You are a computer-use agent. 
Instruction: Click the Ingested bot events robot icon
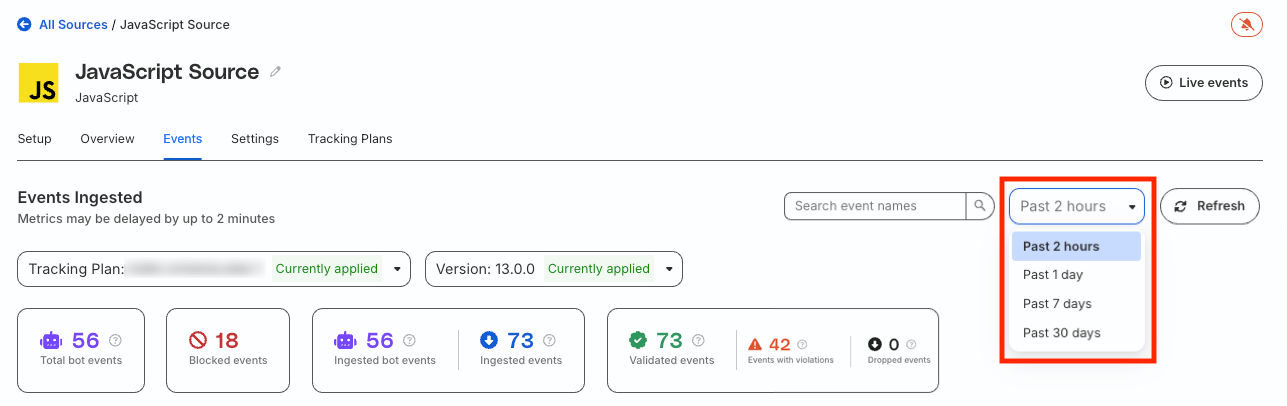(345, 340)
